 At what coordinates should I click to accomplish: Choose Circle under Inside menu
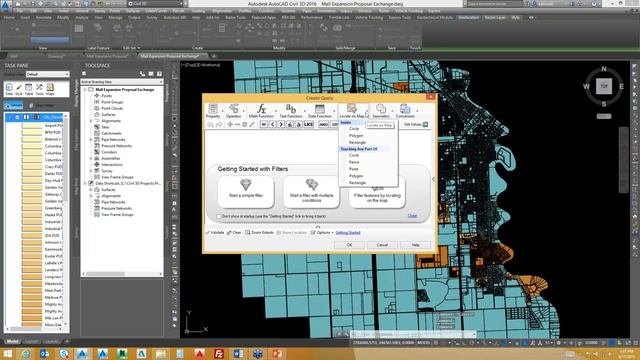[354, 129]
